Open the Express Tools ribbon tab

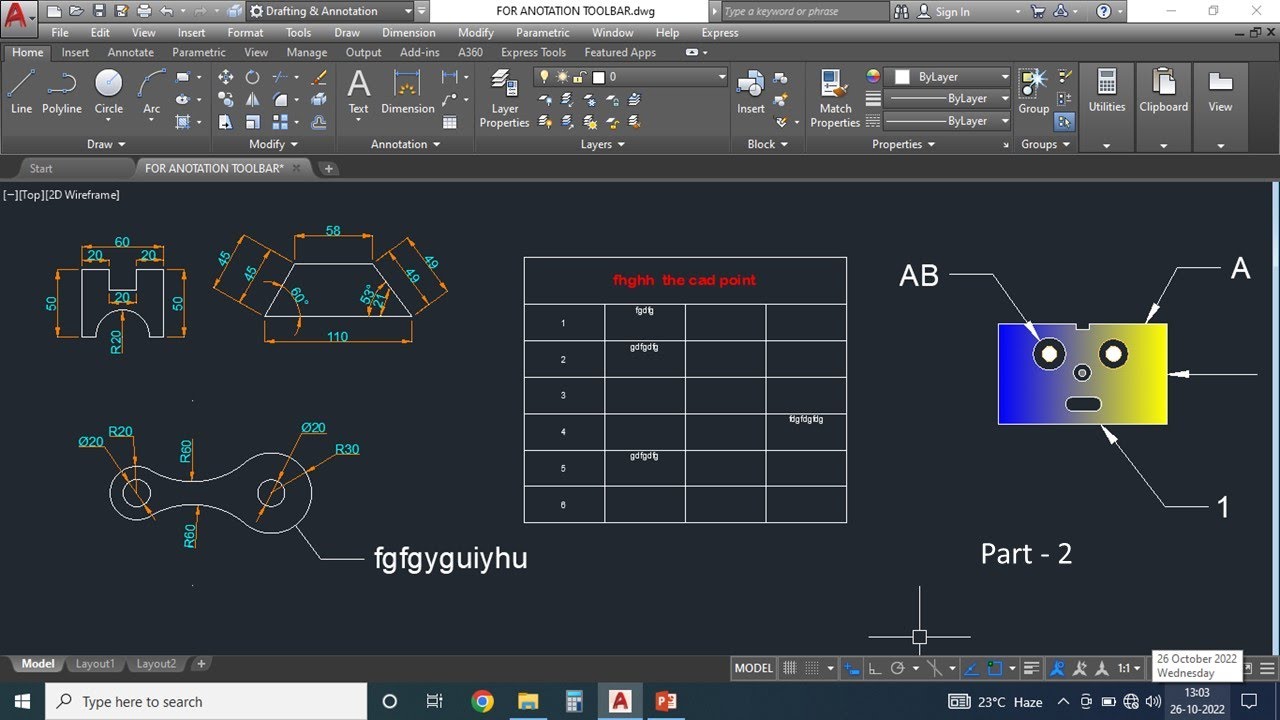pyautogui.click(x=533, y=52)
